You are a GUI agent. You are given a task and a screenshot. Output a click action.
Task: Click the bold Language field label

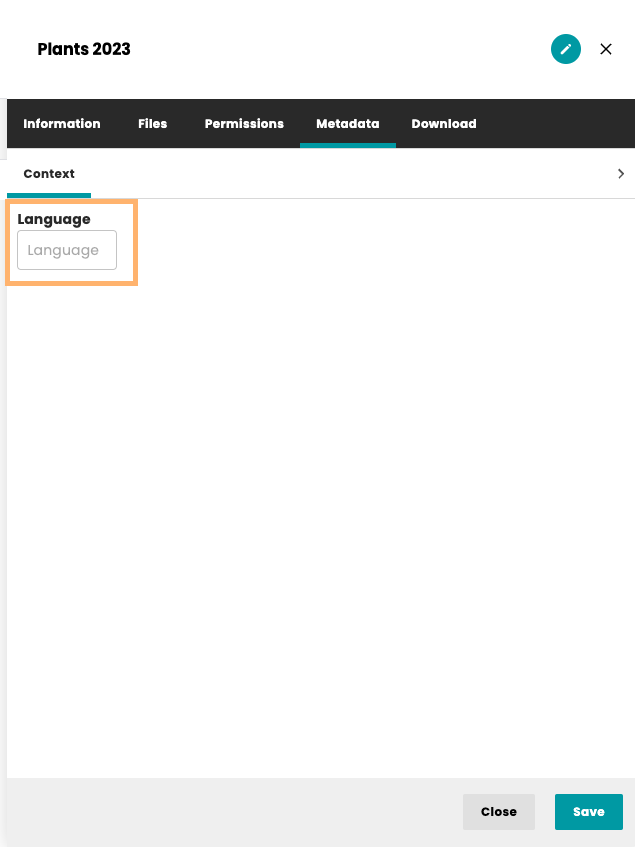point(54,219)
